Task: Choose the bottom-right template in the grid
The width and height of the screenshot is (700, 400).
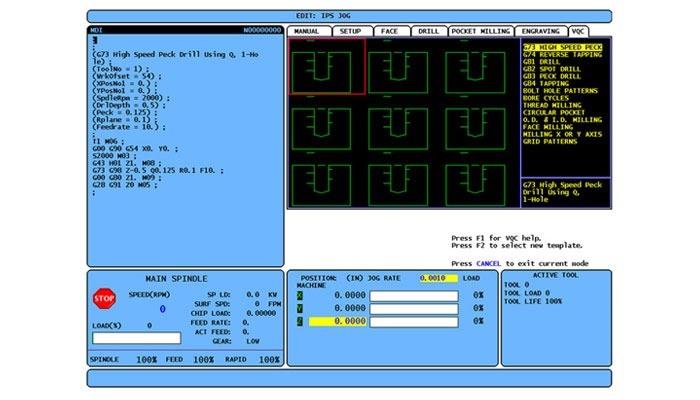Action: click(475, 184)
